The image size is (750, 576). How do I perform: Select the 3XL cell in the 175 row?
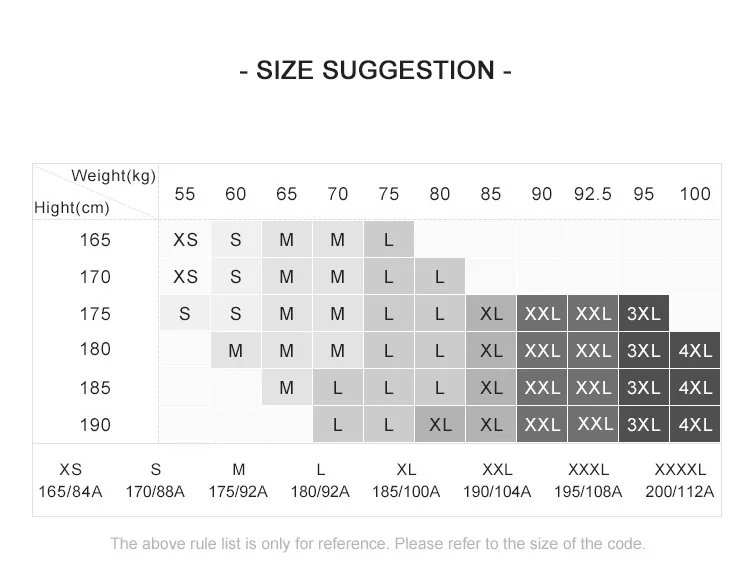pos(643,313)
